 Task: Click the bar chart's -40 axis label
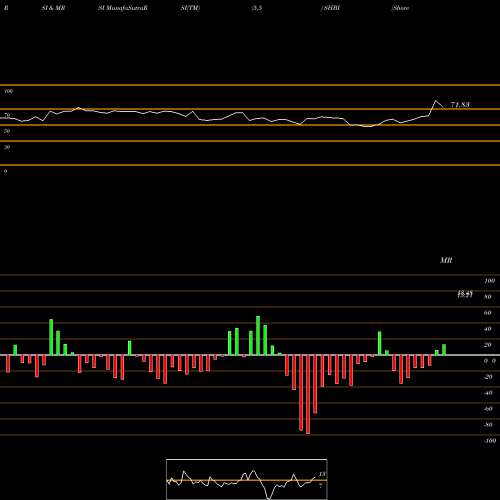click(x=488, y=393)
